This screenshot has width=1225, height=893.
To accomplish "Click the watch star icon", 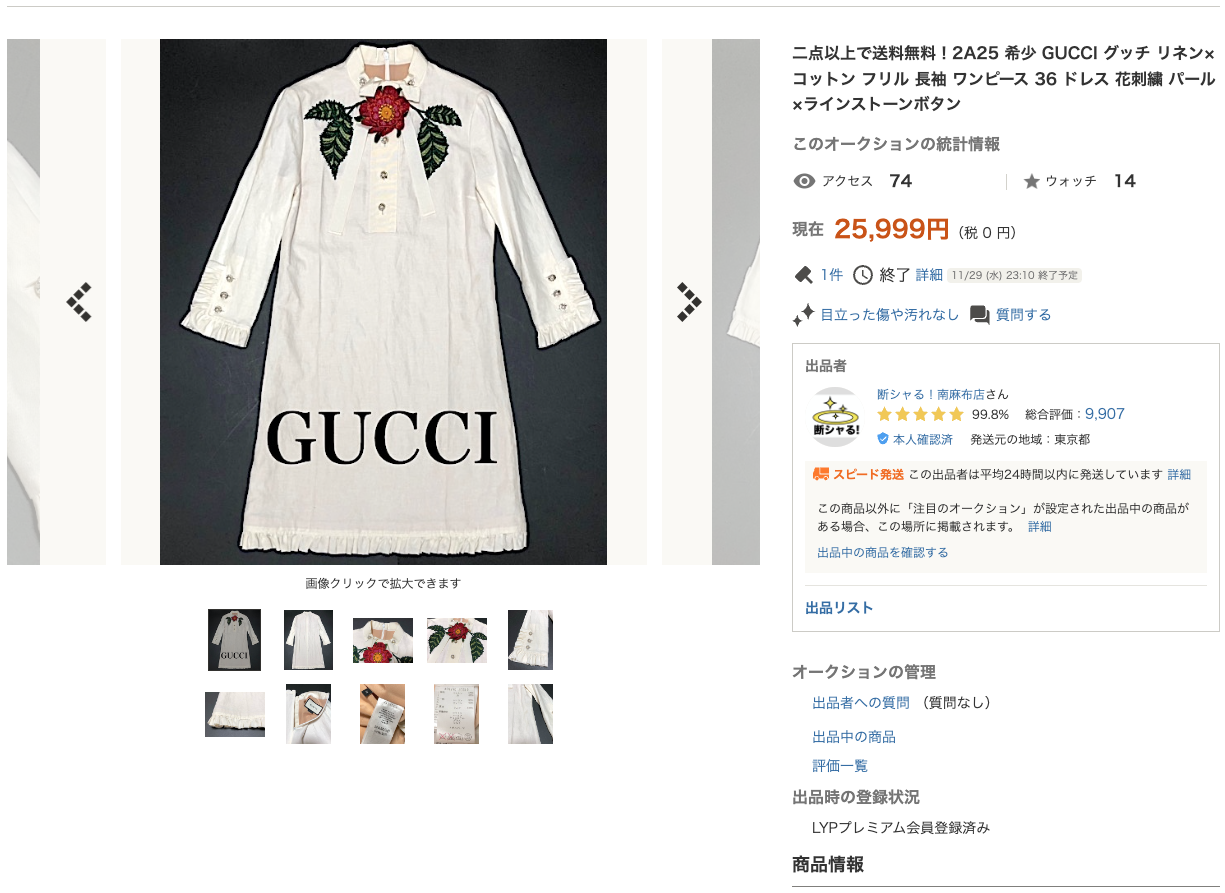I will coord(1032,181).
